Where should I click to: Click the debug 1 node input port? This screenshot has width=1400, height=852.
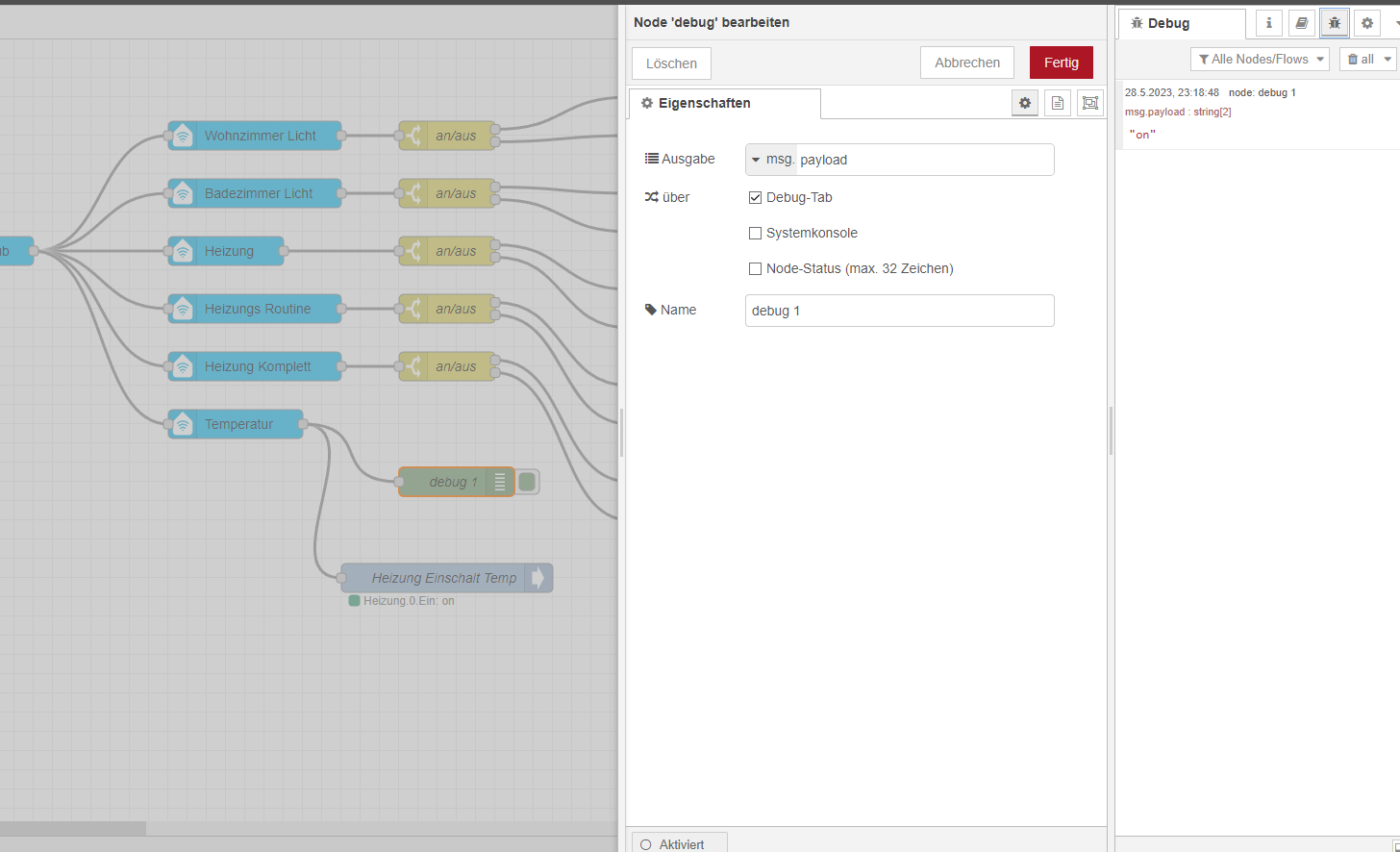tap(399, 482)
